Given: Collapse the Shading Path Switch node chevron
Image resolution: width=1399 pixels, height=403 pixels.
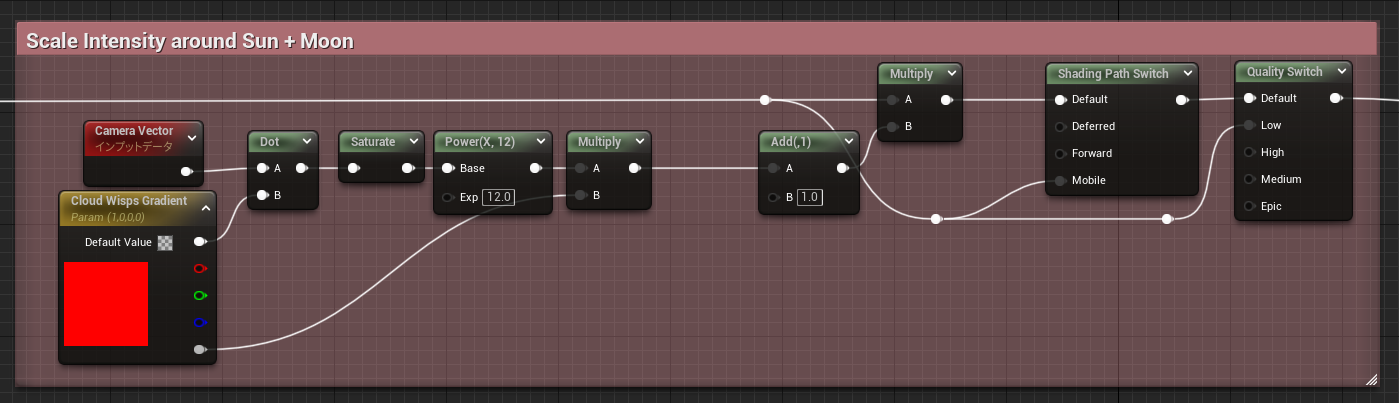Looking at the screenshot, I should (1186, 73).
